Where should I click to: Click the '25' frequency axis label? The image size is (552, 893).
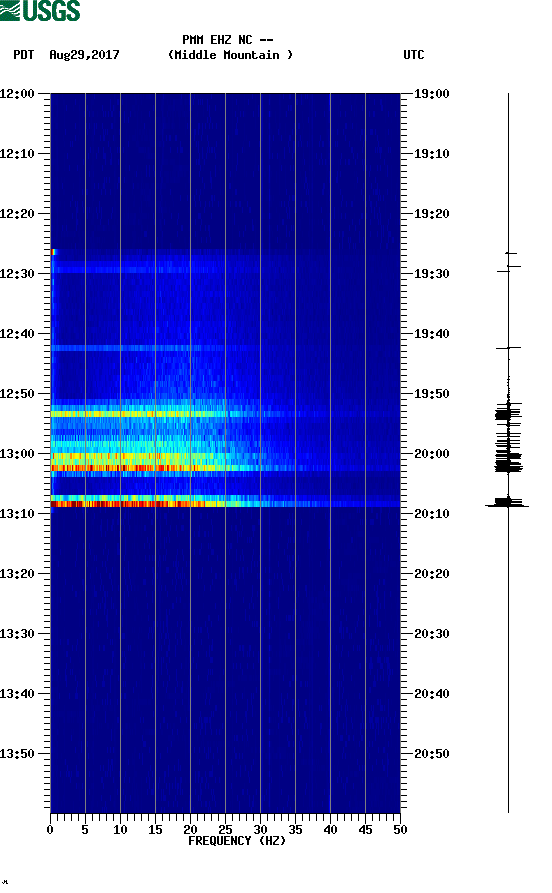click(x=225, y=830)
